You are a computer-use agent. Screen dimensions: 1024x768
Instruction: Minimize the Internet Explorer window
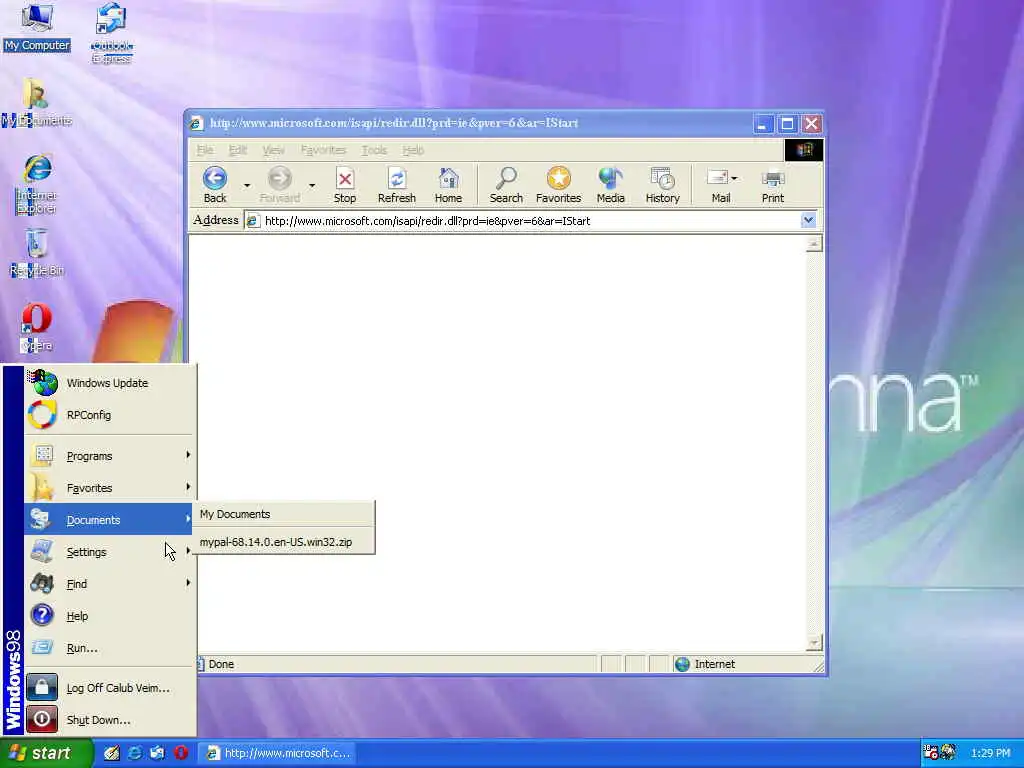pyautogui.click(x=762, y=123)
